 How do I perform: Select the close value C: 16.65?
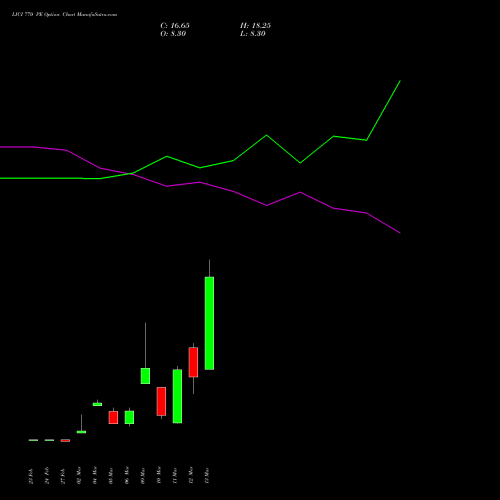pyautogui.click(x=175, y=26)
